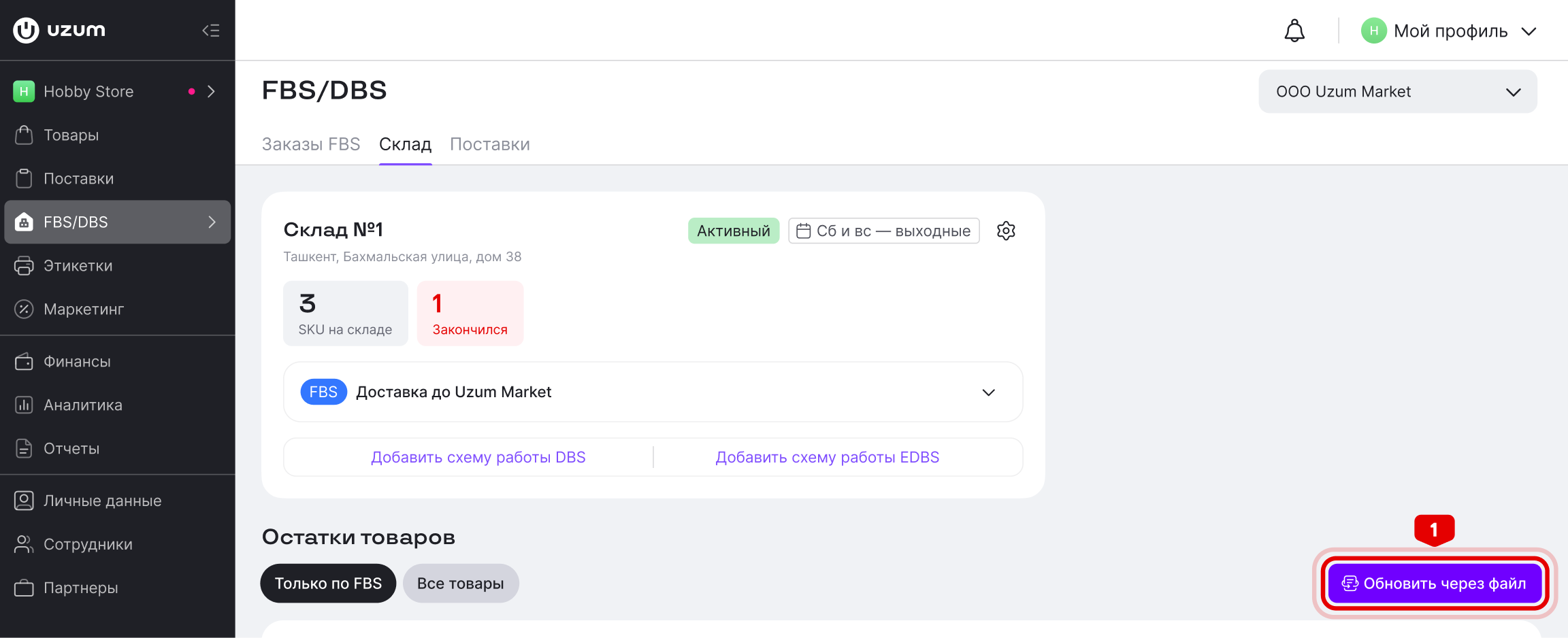Click the 3 SKU на складе card
The image size is (1568, 638).
(346, 314)
